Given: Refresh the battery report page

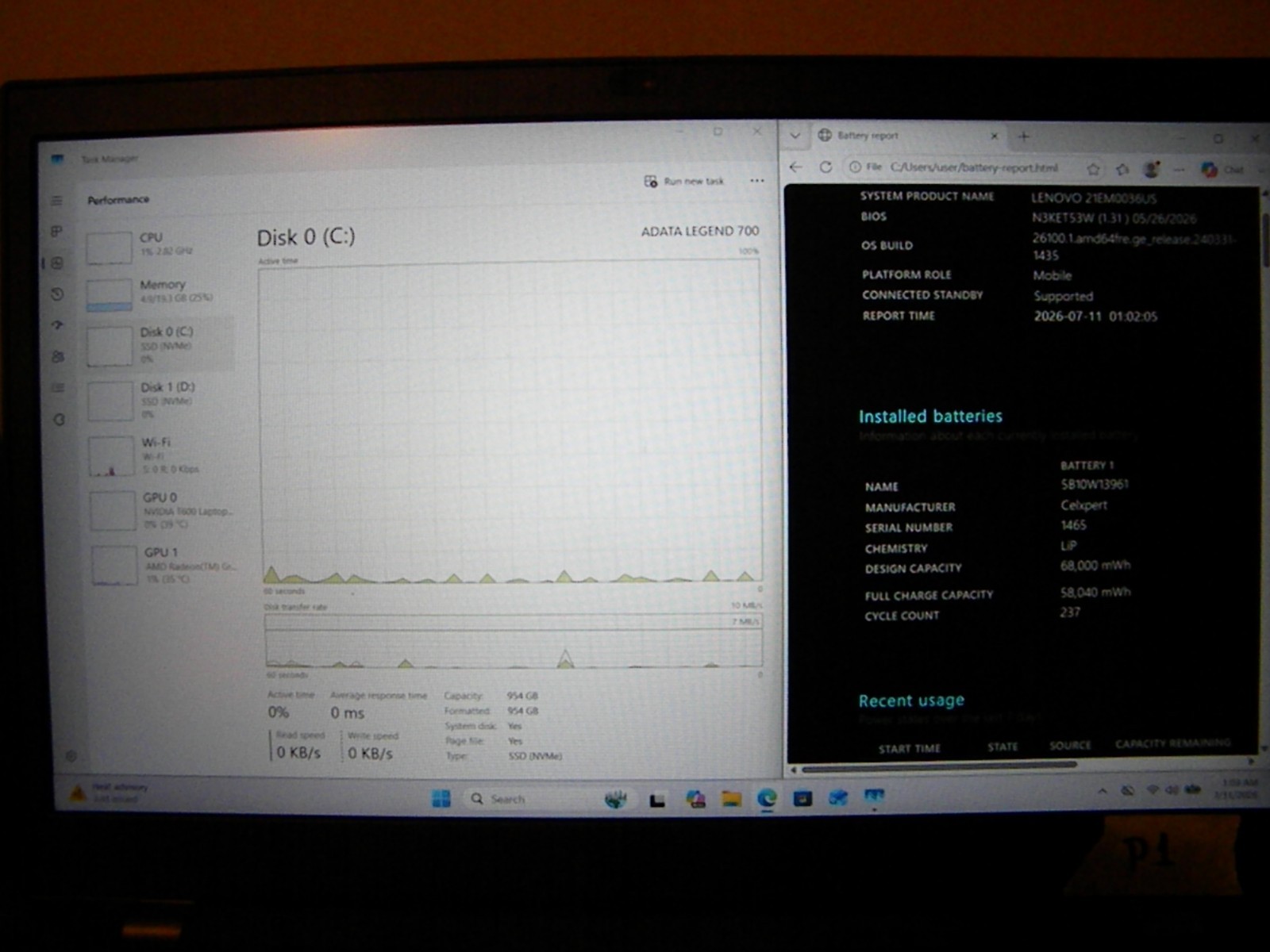Looking at the screenshot, I should click(825, 167).
